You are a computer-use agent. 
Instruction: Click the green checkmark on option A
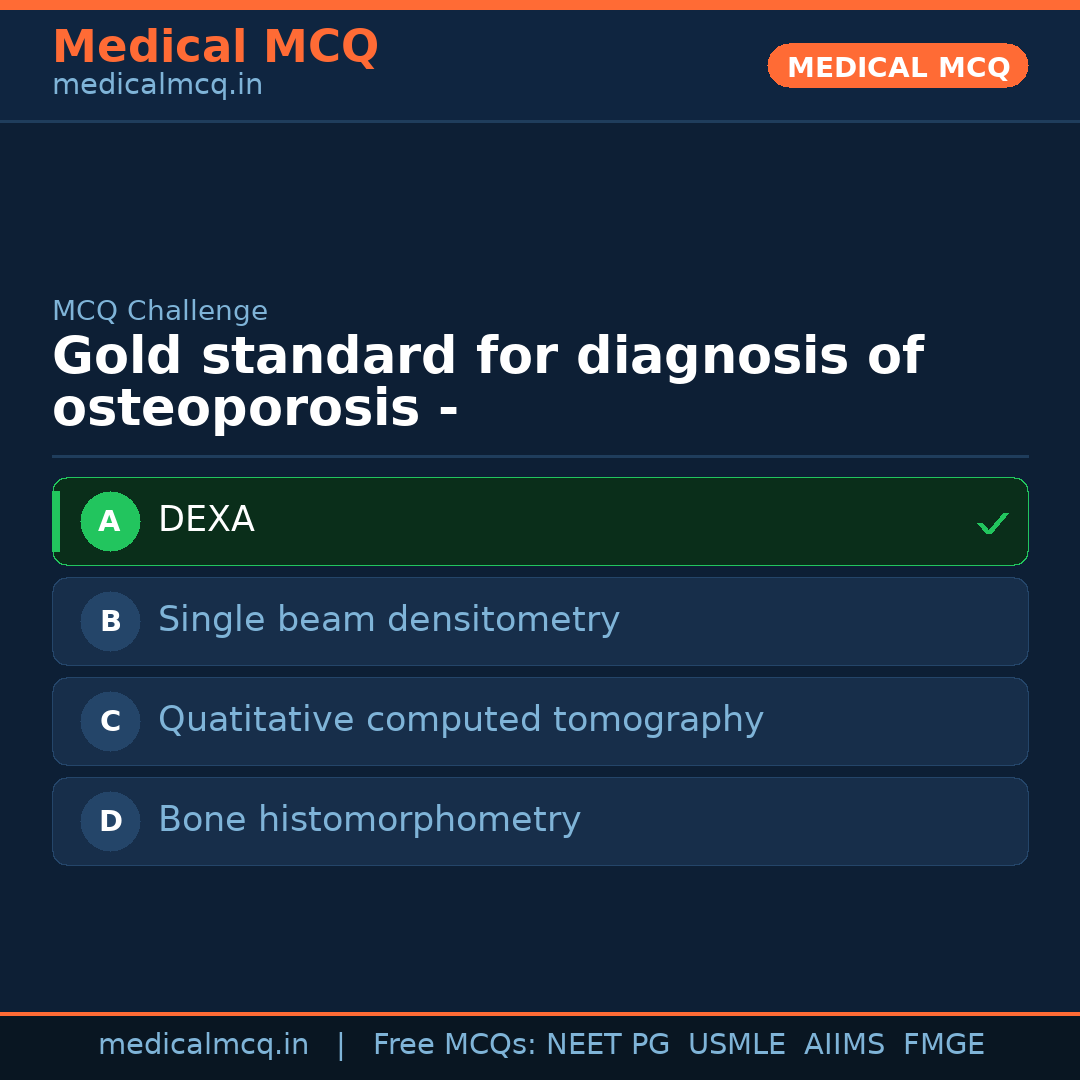tap(992, 521)
